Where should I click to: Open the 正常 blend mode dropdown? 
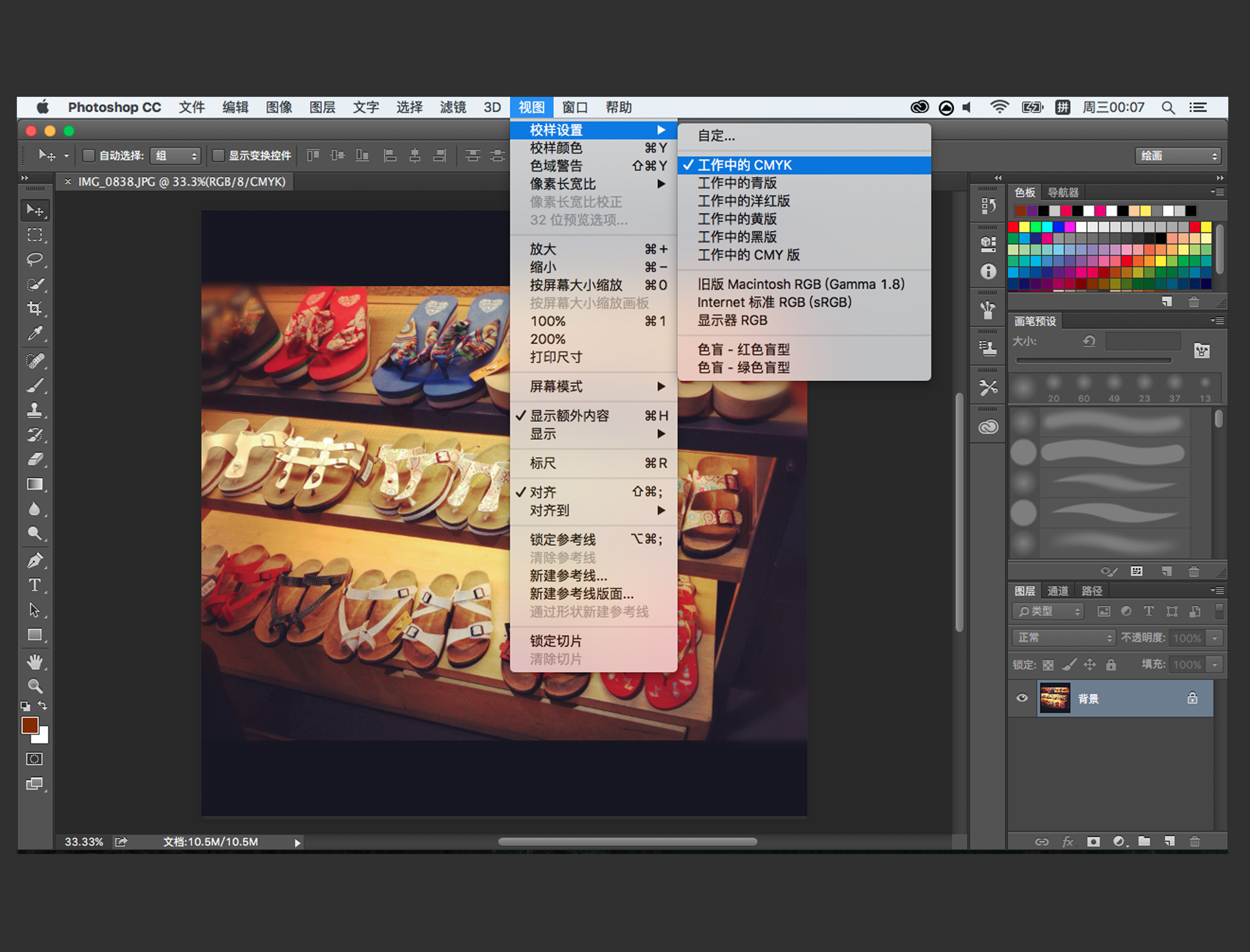1063,638
